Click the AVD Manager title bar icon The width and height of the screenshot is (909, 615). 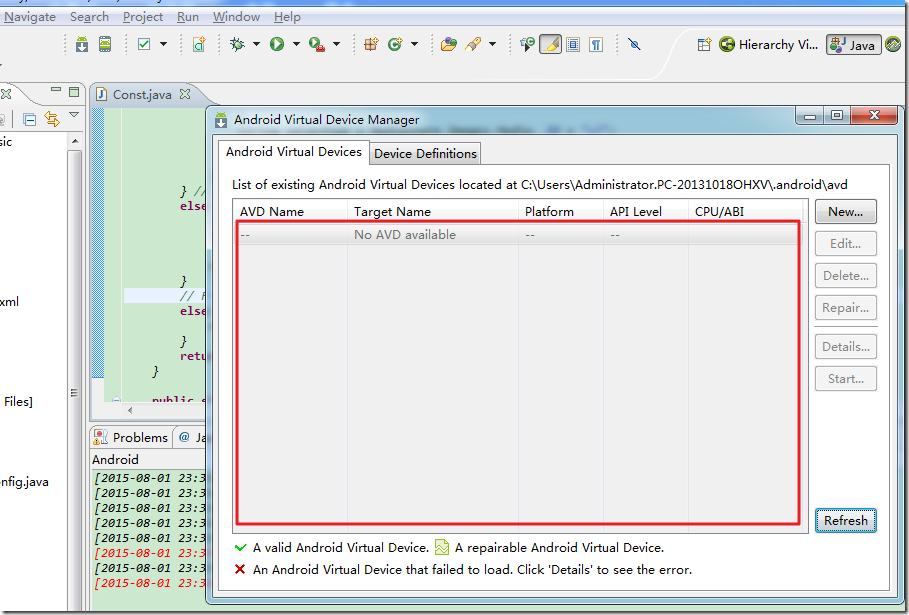[x=221, y=120]
